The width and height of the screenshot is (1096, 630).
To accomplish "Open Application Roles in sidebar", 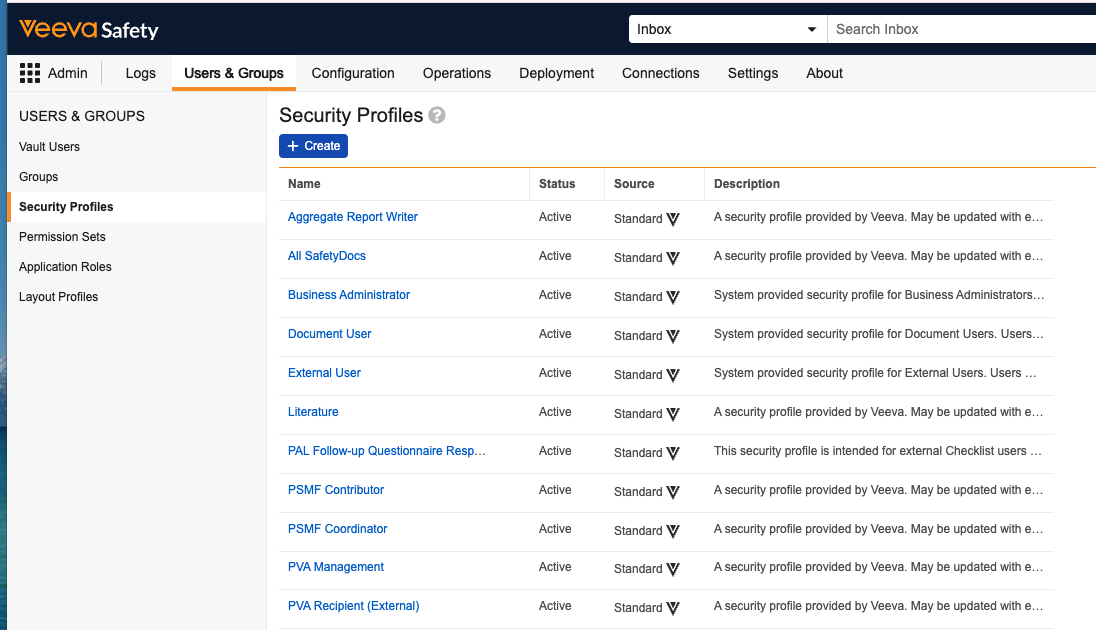I will tap(65, 267).
